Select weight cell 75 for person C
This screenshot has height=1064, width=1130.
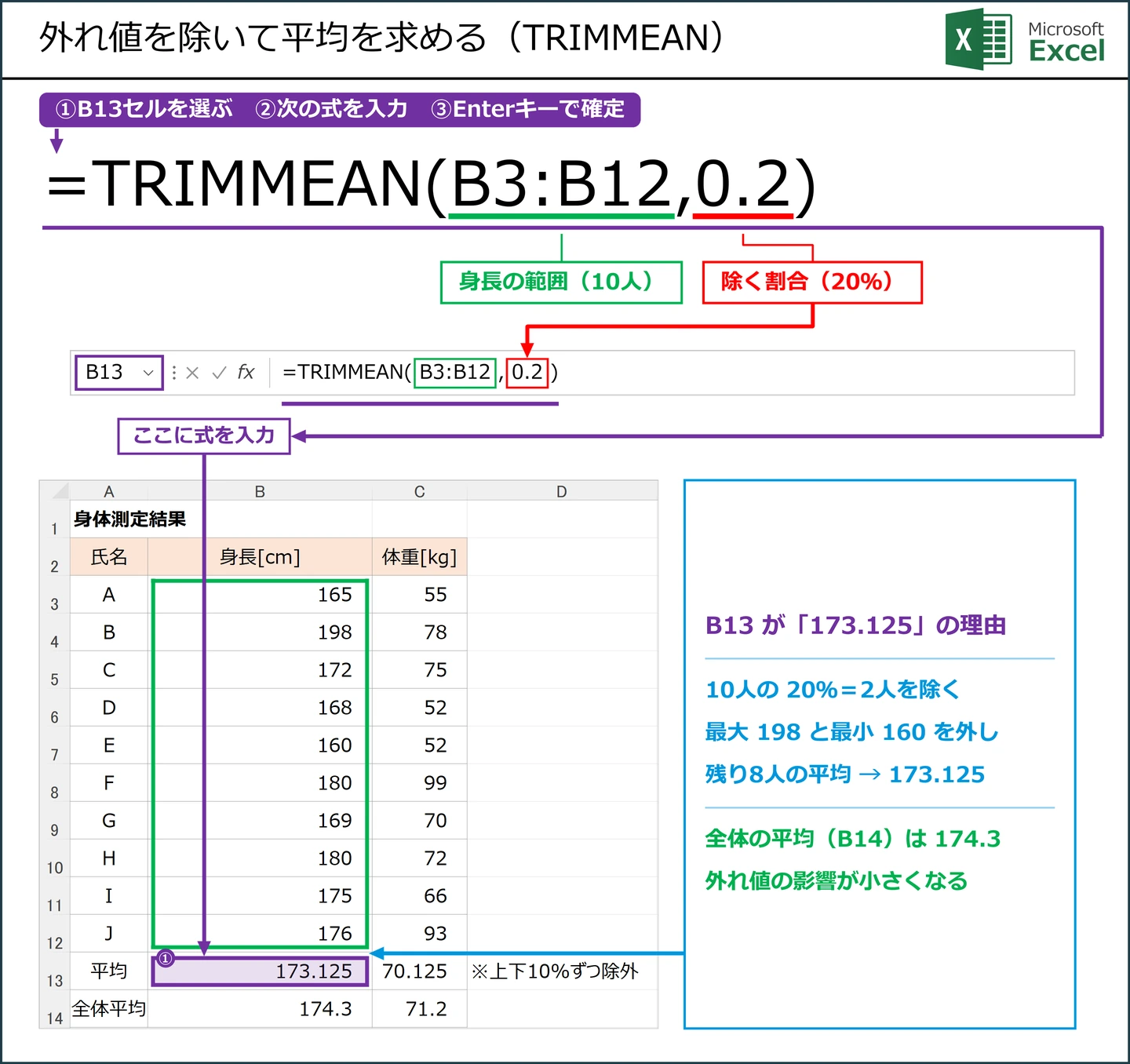(420, 670)
